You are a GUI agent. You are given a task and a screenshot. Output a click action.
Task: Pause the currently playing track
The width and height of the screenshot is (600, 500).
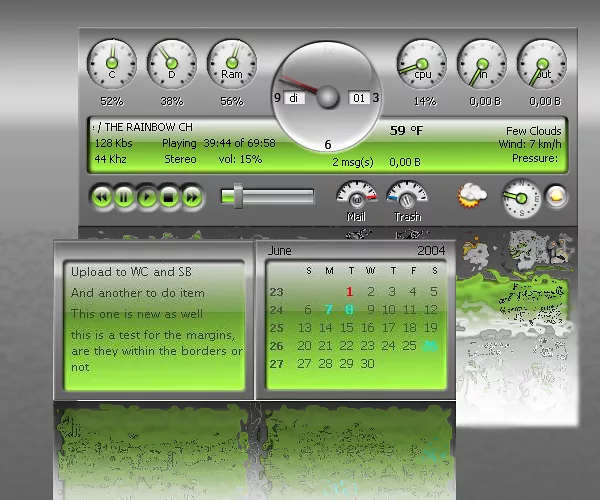(124, 197)
